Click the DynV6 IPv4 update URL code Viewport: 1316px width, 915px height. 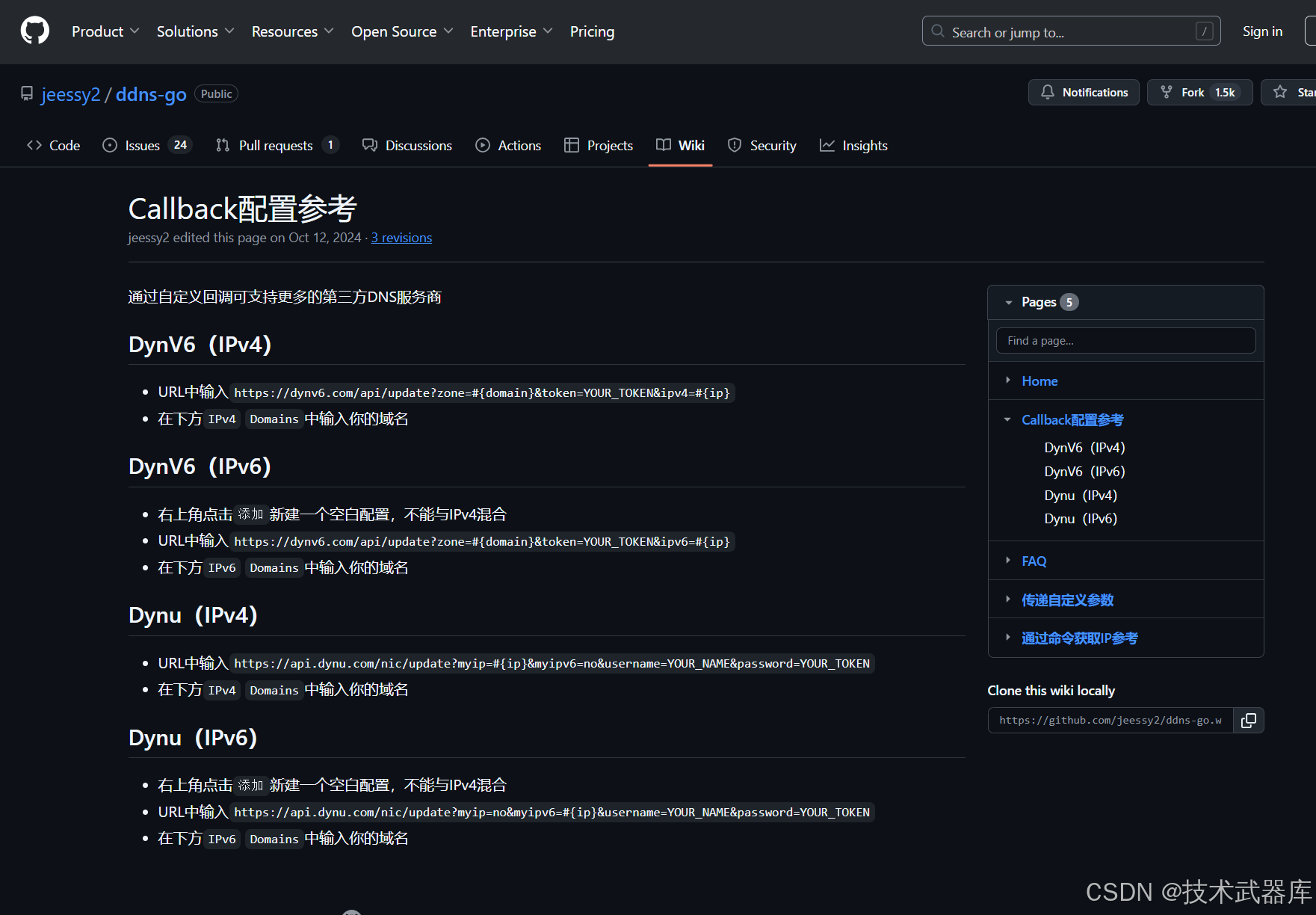coord(482,392)
